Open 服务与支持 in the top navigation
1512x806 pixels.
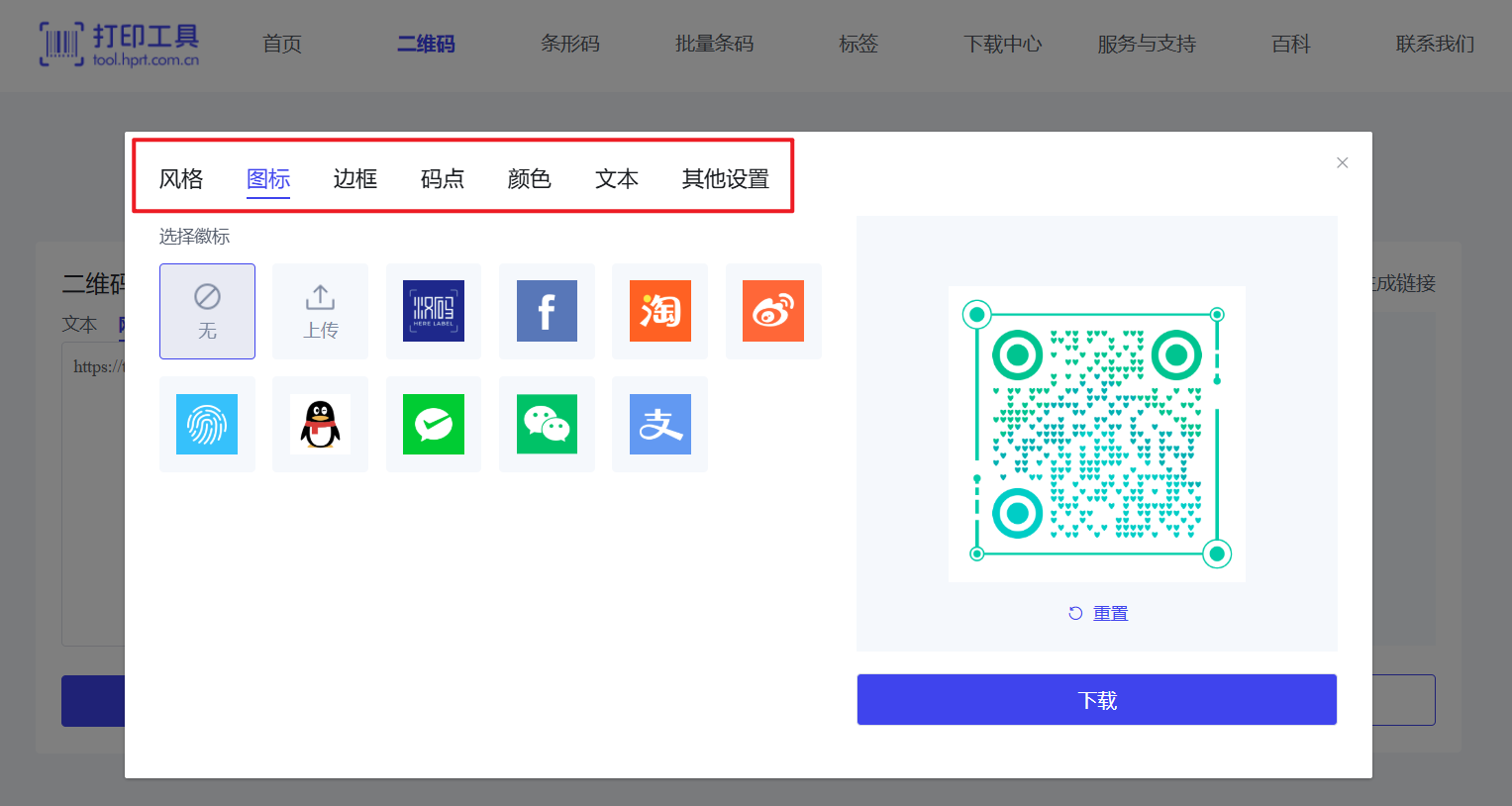[1147, 44]
